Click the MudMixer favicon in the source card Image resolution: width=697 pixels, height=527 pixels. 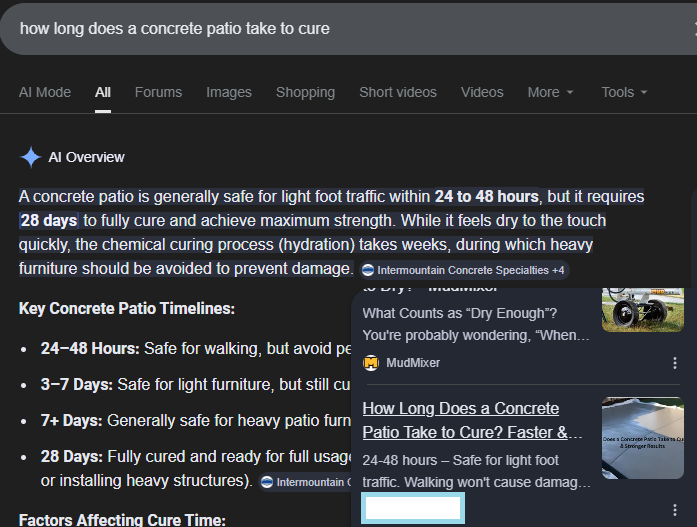[371, 363]
